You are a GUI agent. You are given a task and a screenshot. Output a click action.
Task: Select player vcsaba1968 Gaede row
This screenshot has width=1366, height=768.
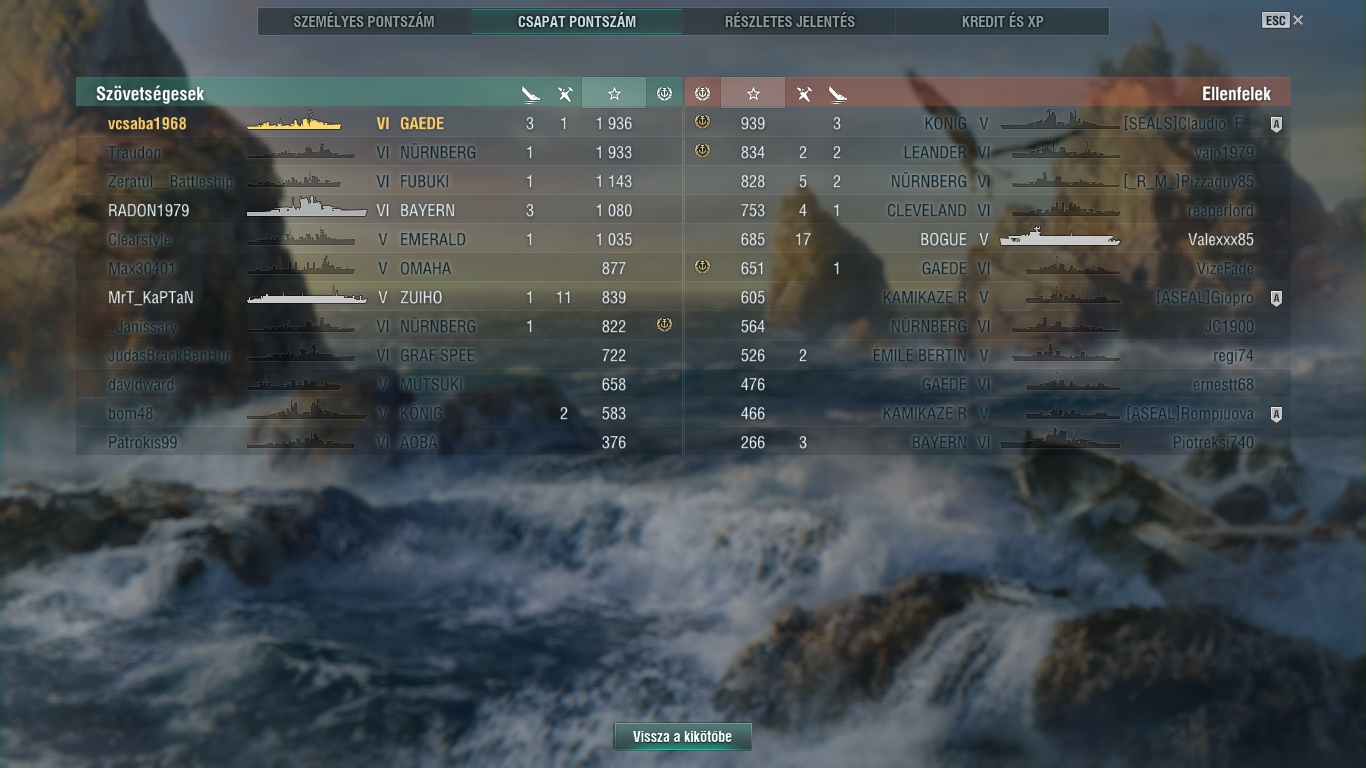click(x=379, y=123)
